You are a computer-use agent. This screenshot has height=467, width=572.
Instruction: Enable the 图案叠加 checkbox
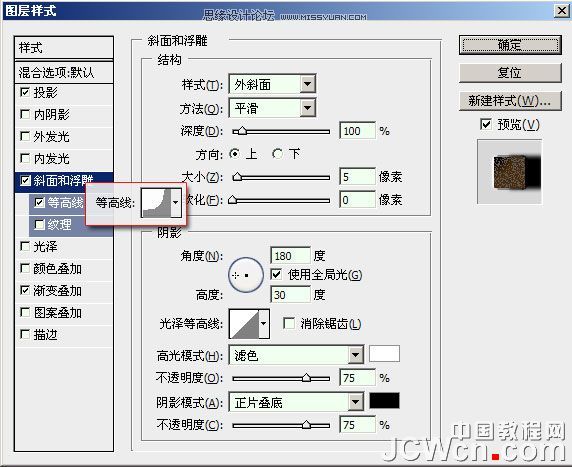click(x=25, y=313)
